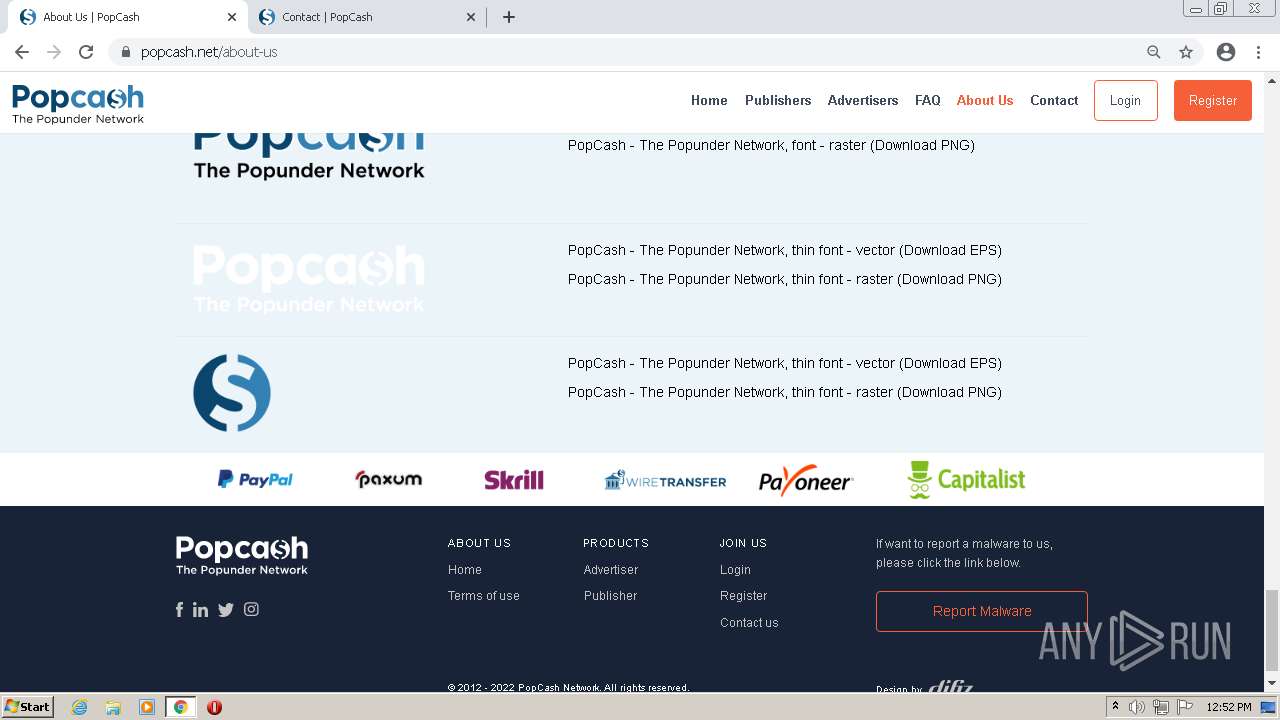1280x720 pixels.
Task: Download EPS vector of white logo
Action: point(785,250)
